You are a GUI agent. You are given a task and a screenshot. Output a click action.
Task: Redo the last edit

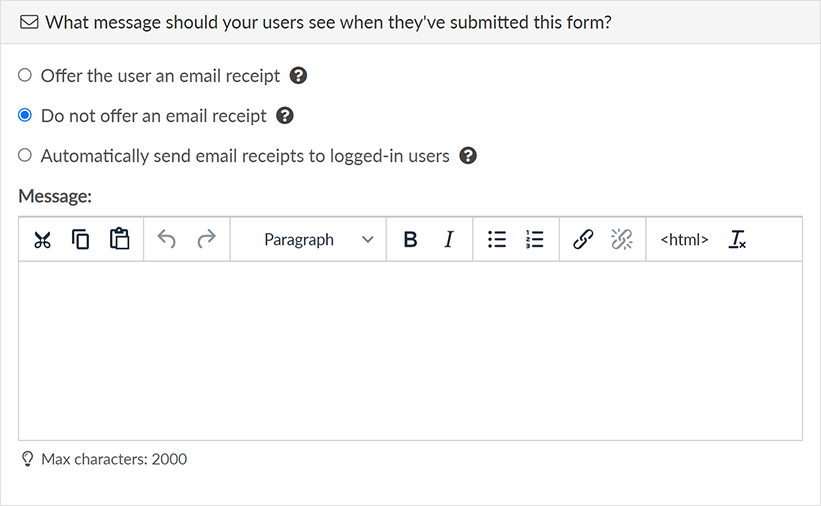pyautogui.click(x=206, y=240)
